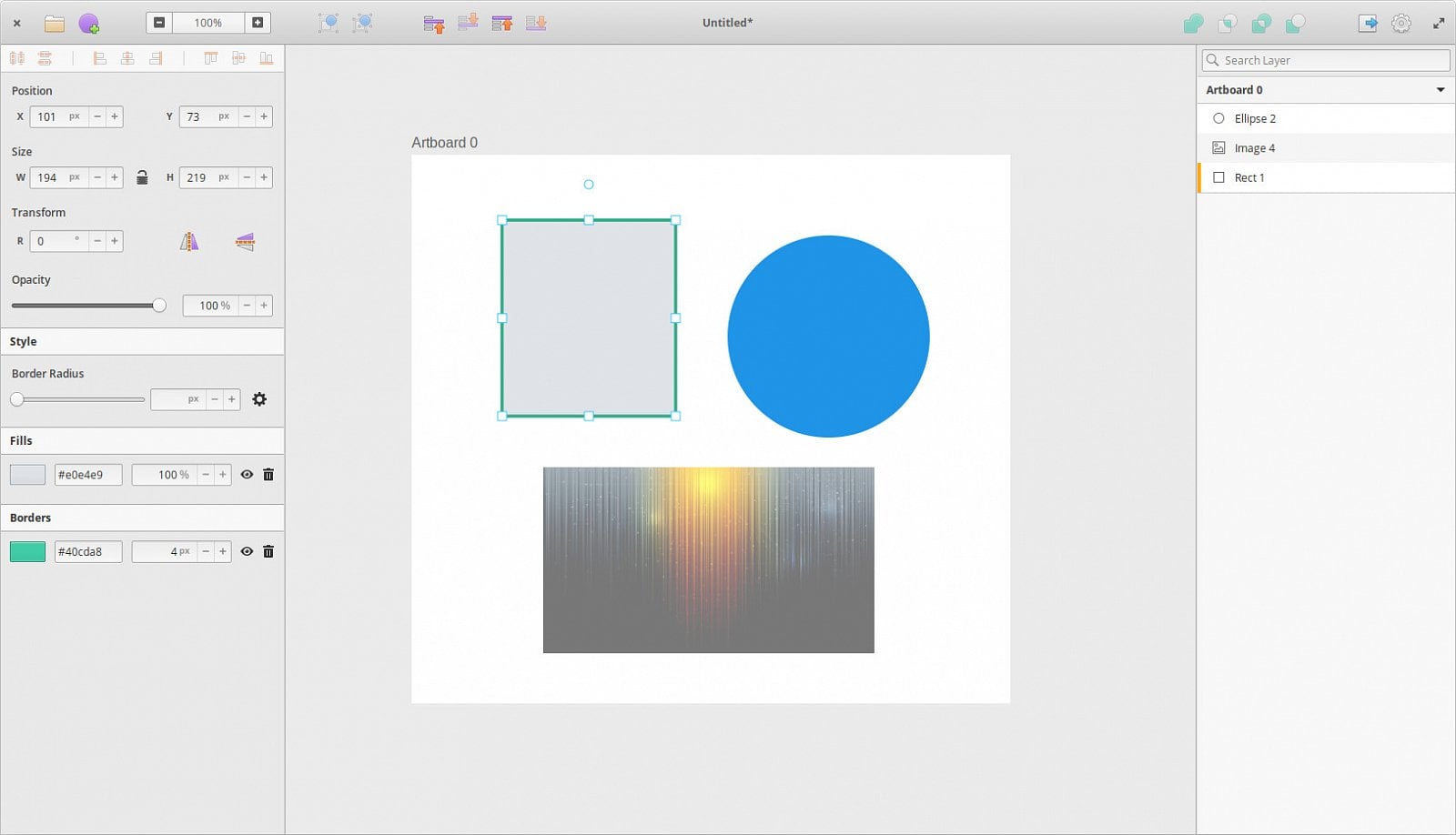This screenshot has height=835, width=1456.
Task: Flip the selection vertically
Action: 245,241
